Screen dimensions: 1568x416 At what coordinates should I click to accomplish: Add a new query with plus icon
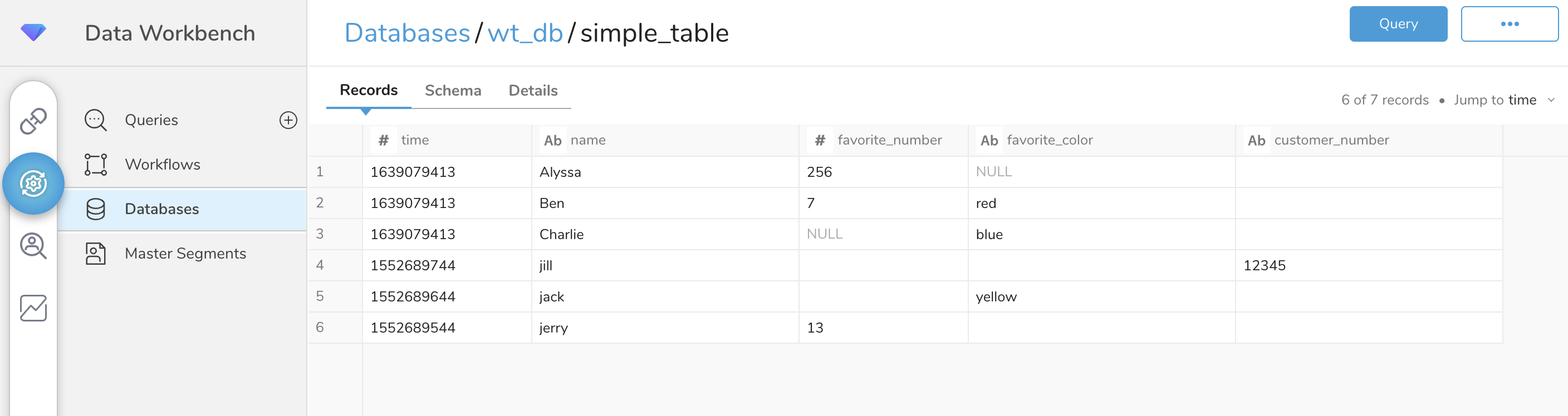pos(288,120)
